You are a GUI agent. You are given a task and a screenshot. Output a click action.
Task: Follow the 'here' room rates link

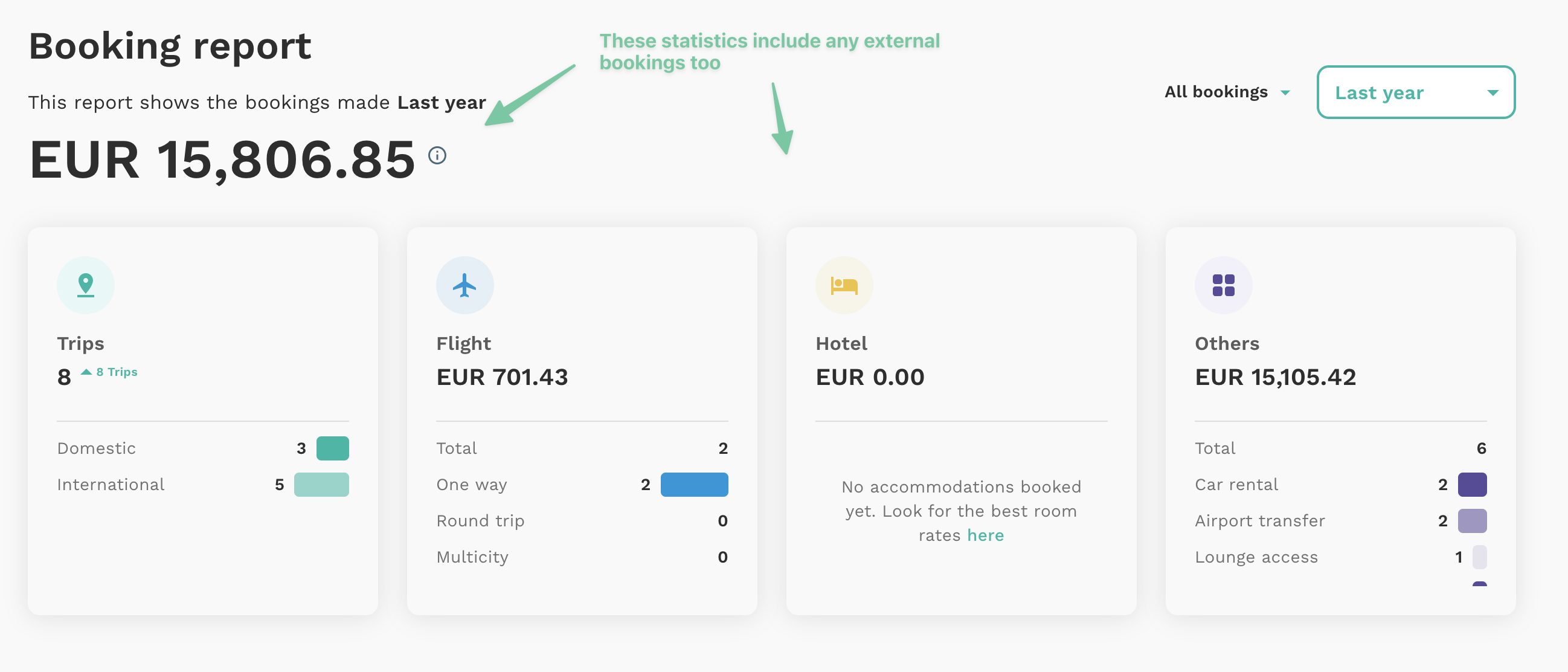[x=986, y=535]
